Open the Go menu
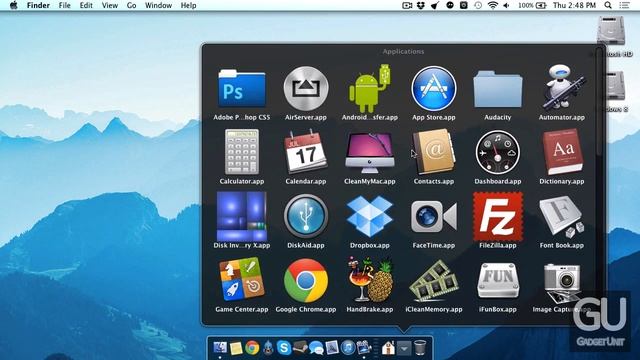This screenshot has width=640, height=360. 131,5
